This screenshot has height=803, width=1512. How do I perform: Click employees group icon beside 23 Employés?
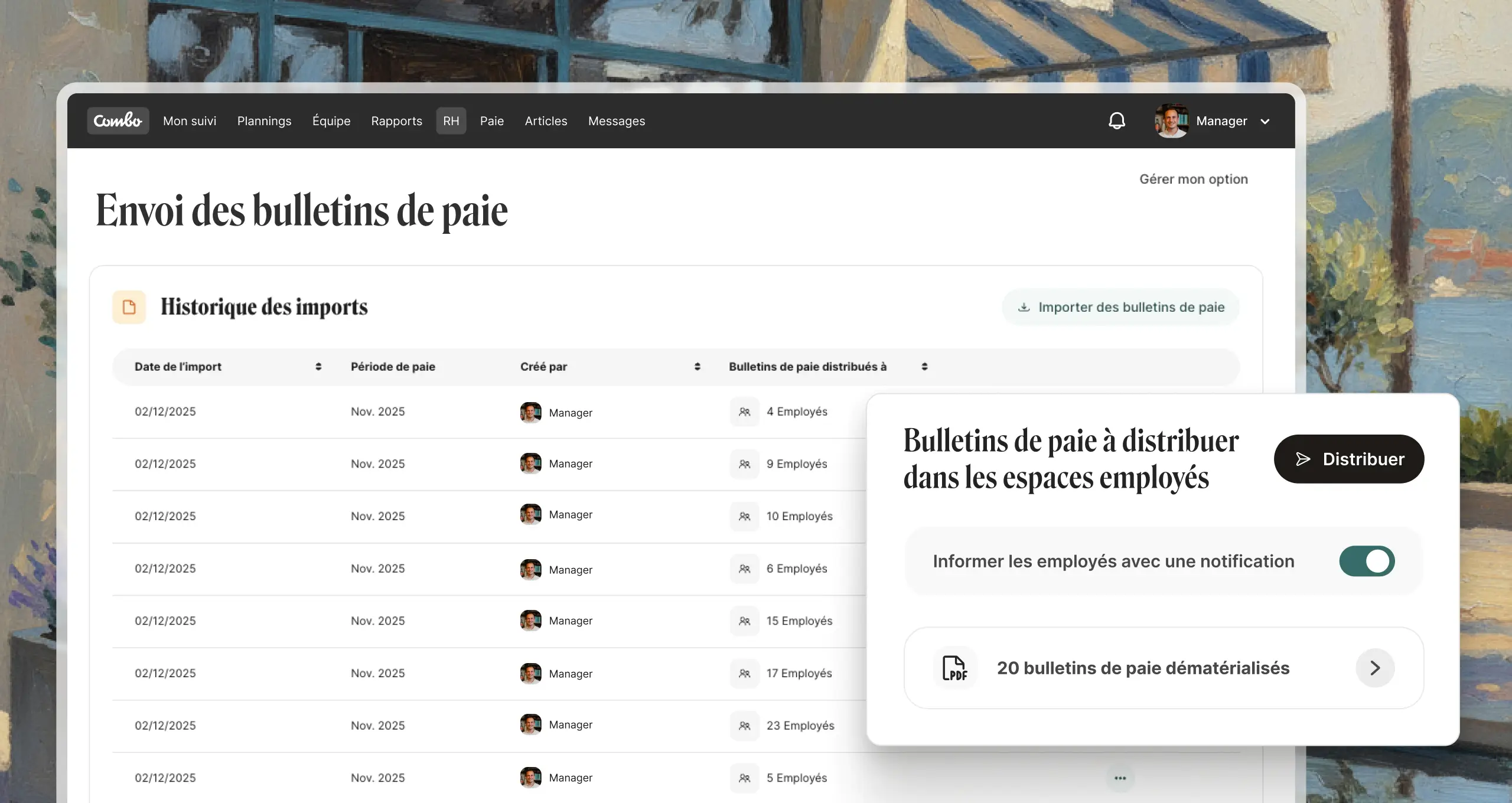pos(744,726)
